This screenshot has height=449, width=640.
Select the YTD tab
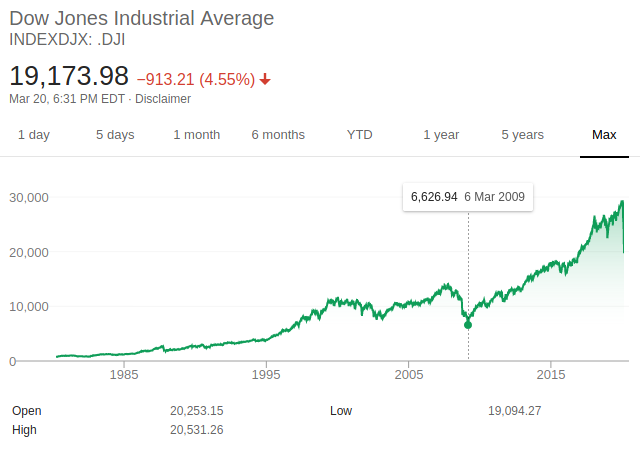(359, 135)
